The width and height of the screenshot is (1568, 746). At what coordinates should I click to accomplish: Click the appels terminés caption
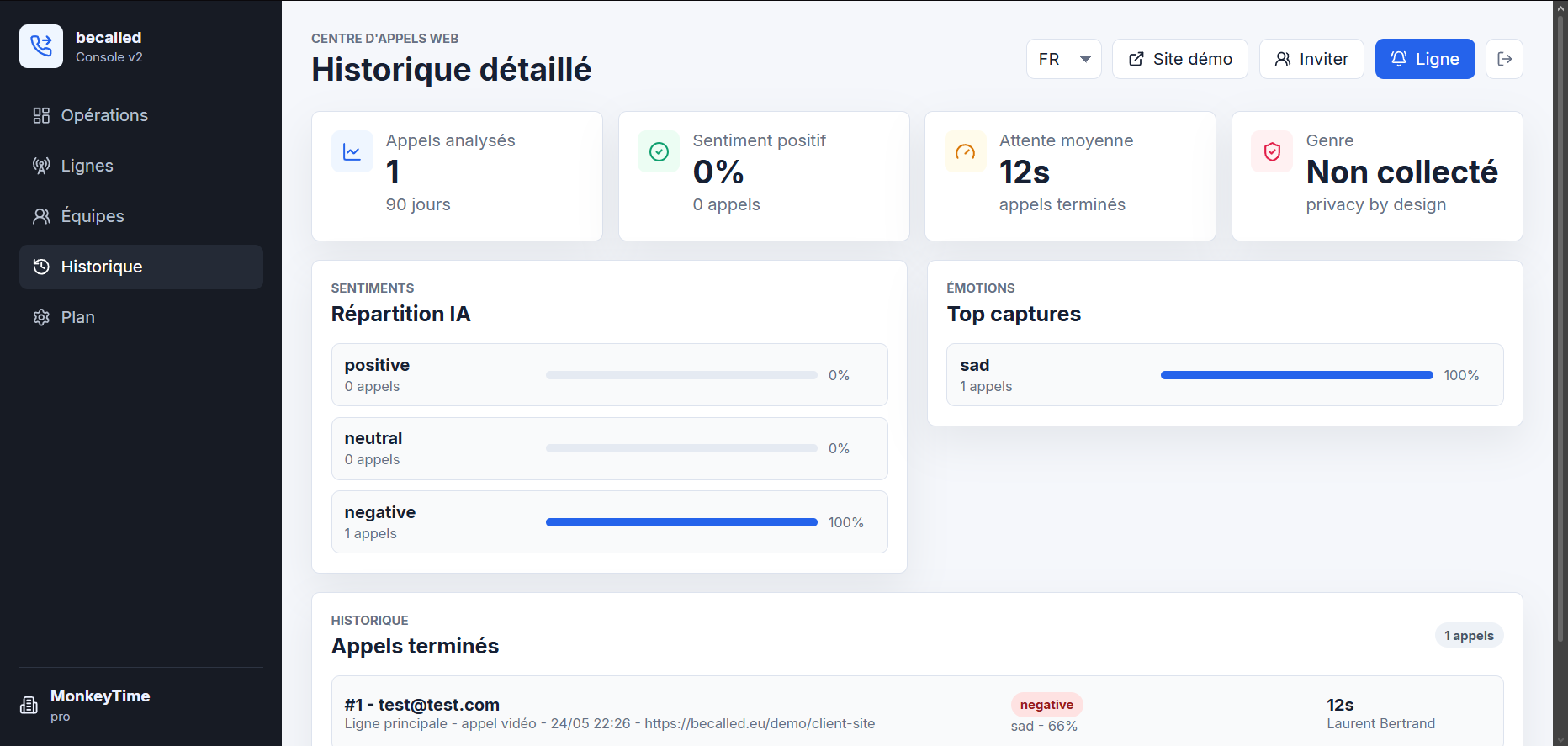click(1062, 204)
